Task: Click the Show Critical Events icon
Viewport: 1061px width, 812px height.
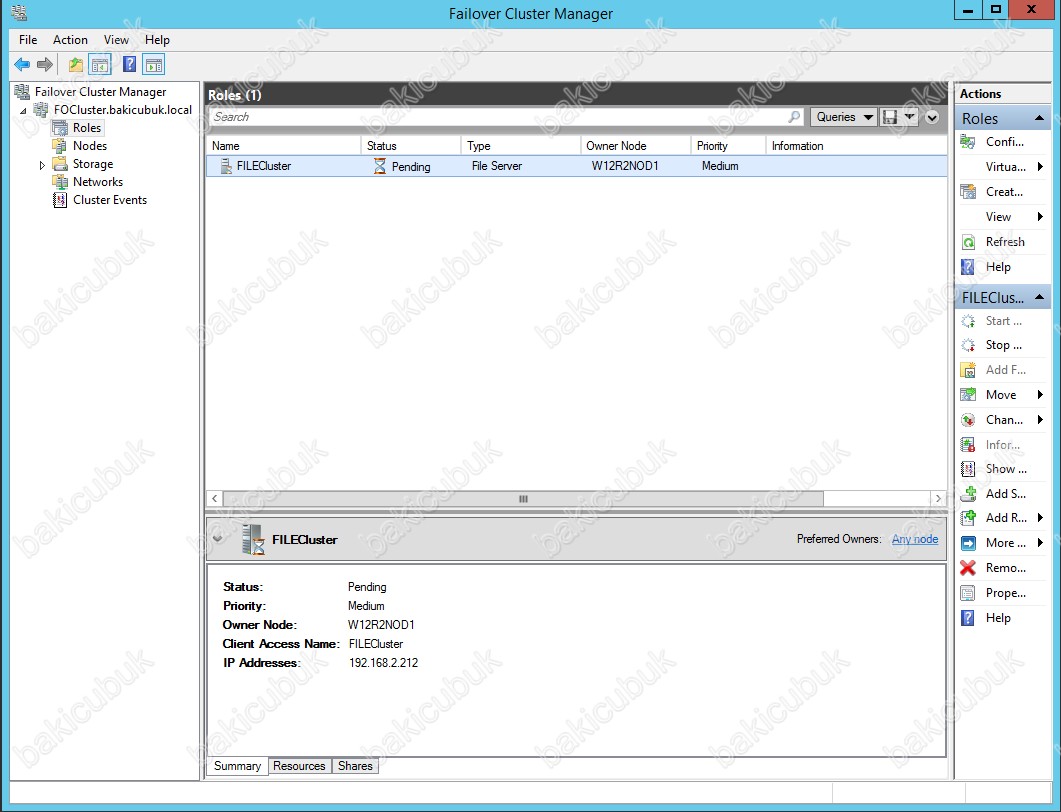Action: pos(968,470)
